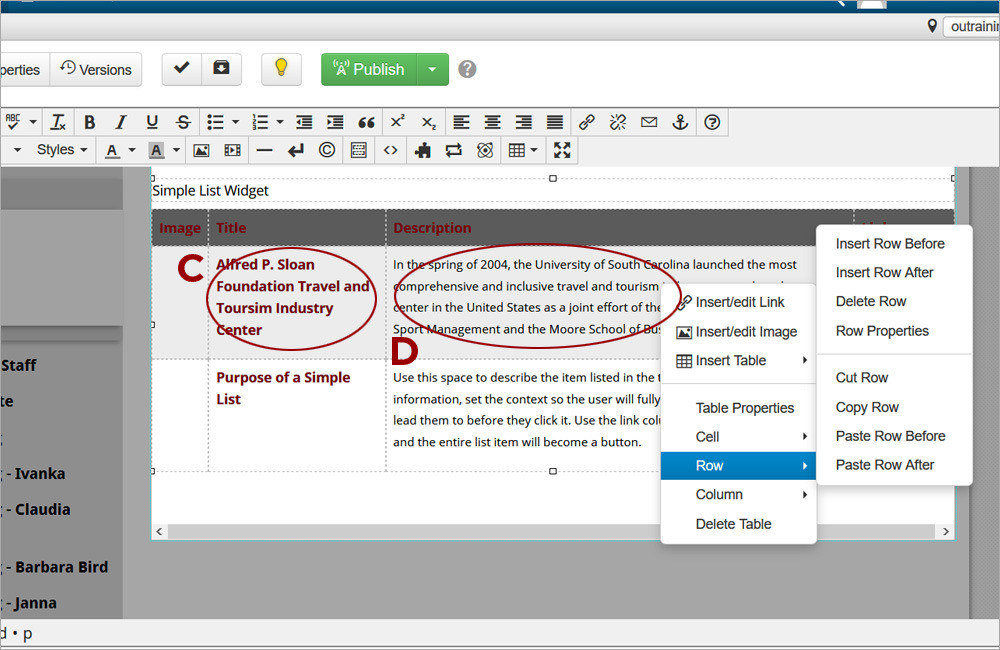The image size is (1000, 650).
Task: Select Insert Row After from the submenu
Action: [x=882, y=272]
